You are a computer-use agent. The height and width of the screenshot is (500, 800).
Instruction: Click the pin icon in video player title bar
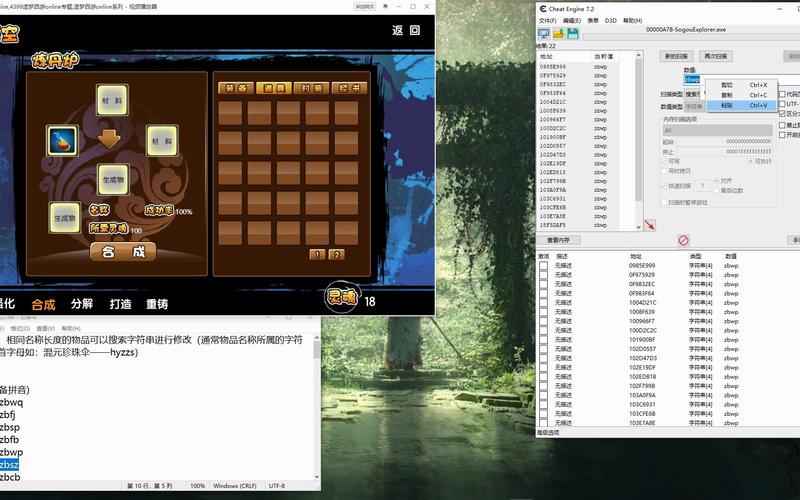[385, 7]
